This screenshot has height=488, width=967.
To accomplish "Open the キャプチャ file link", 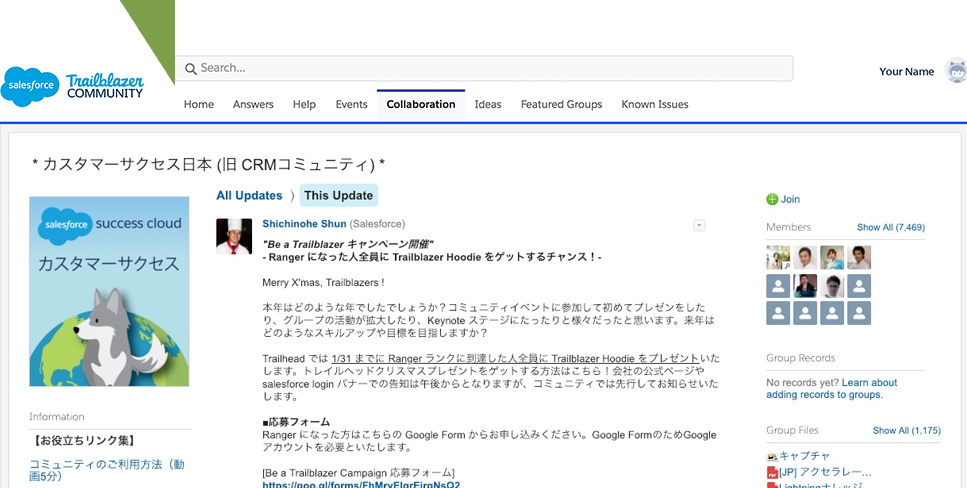I will [804, 457].
